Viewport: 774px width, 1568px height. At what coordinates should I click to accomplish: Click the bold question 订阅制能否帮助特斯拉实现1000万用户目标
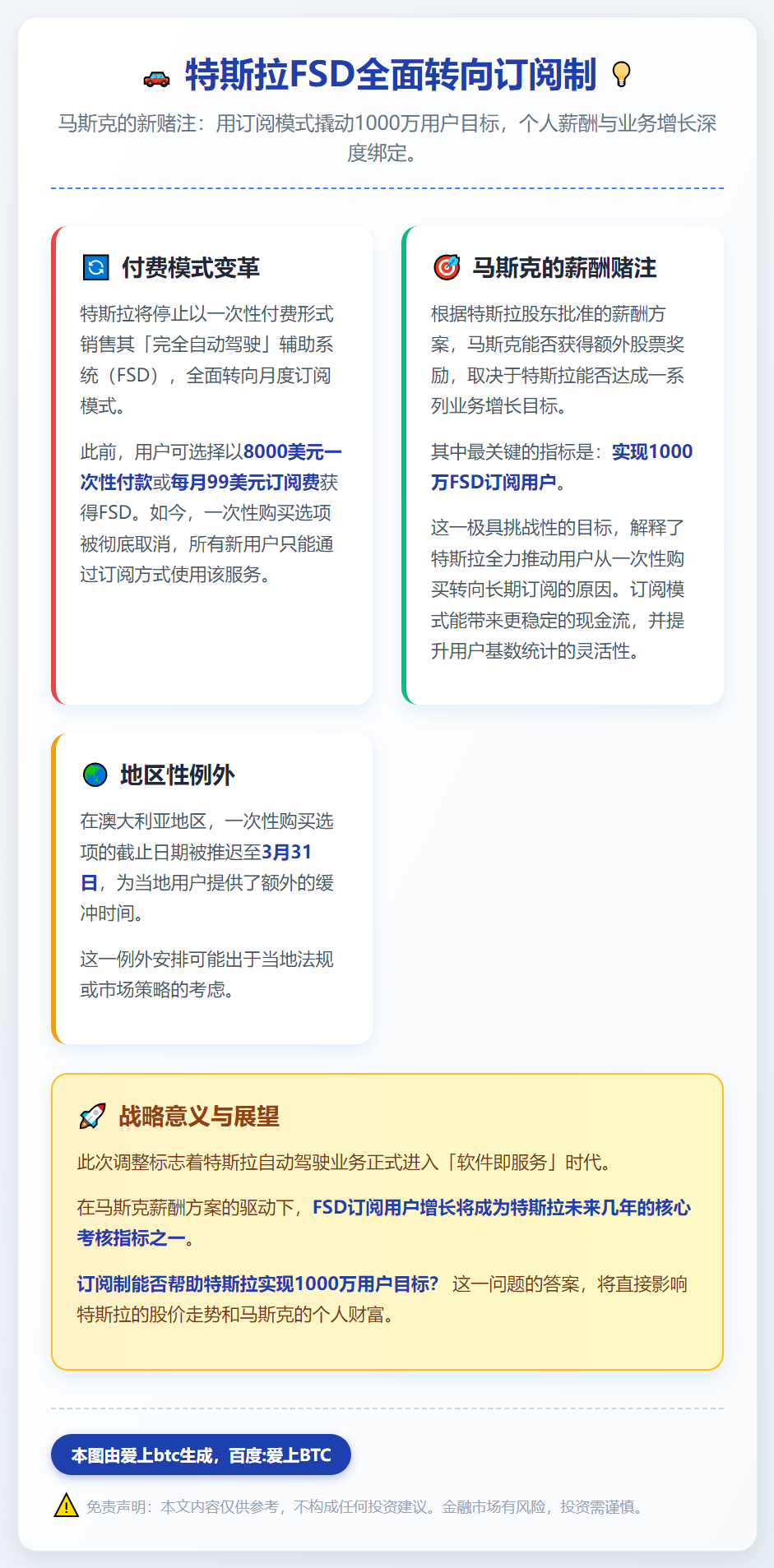click(x=258, y=1284)
